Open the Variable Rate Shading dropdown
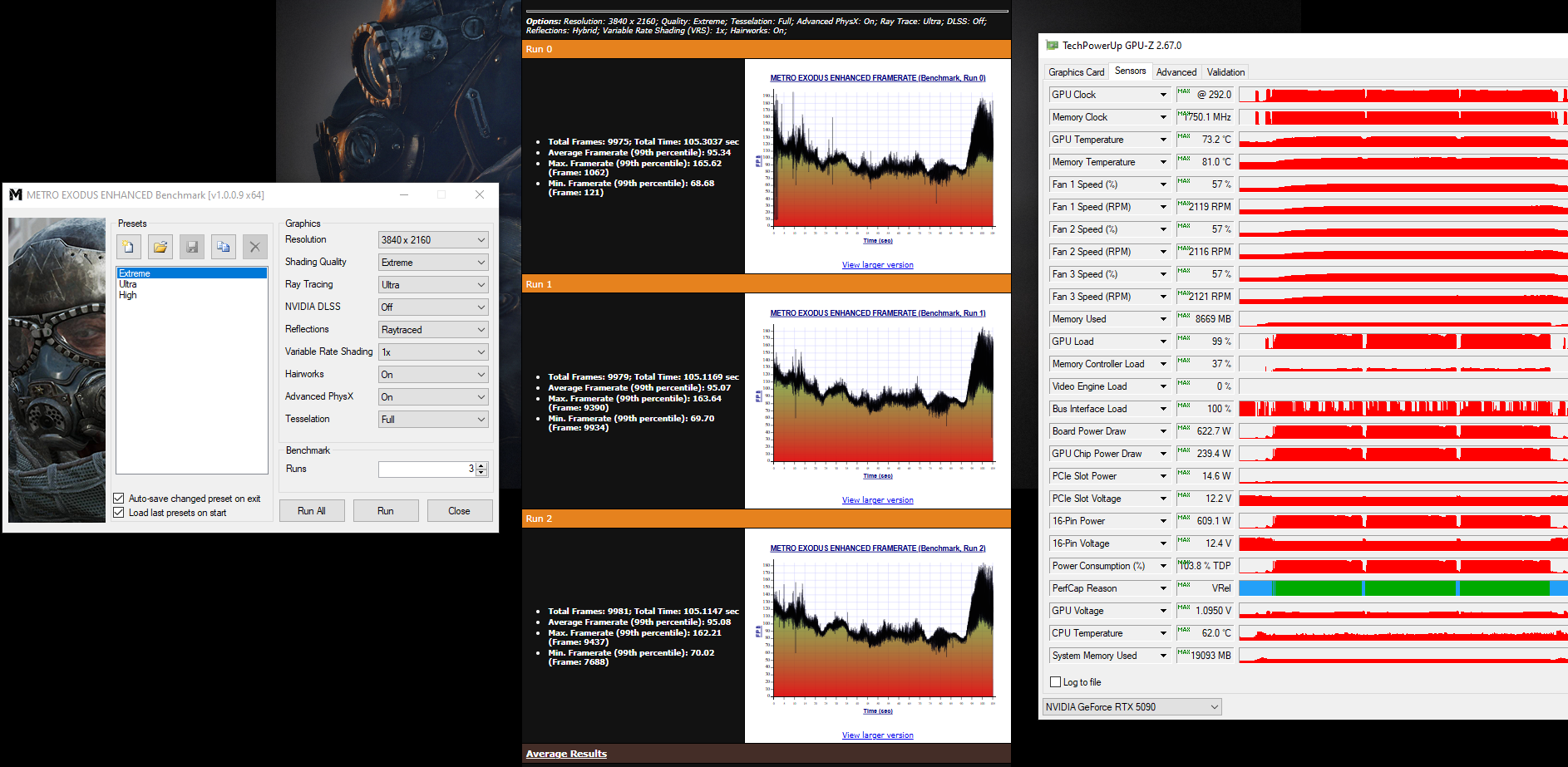This screenshot has height=767, width=1568. click(433, 352)
